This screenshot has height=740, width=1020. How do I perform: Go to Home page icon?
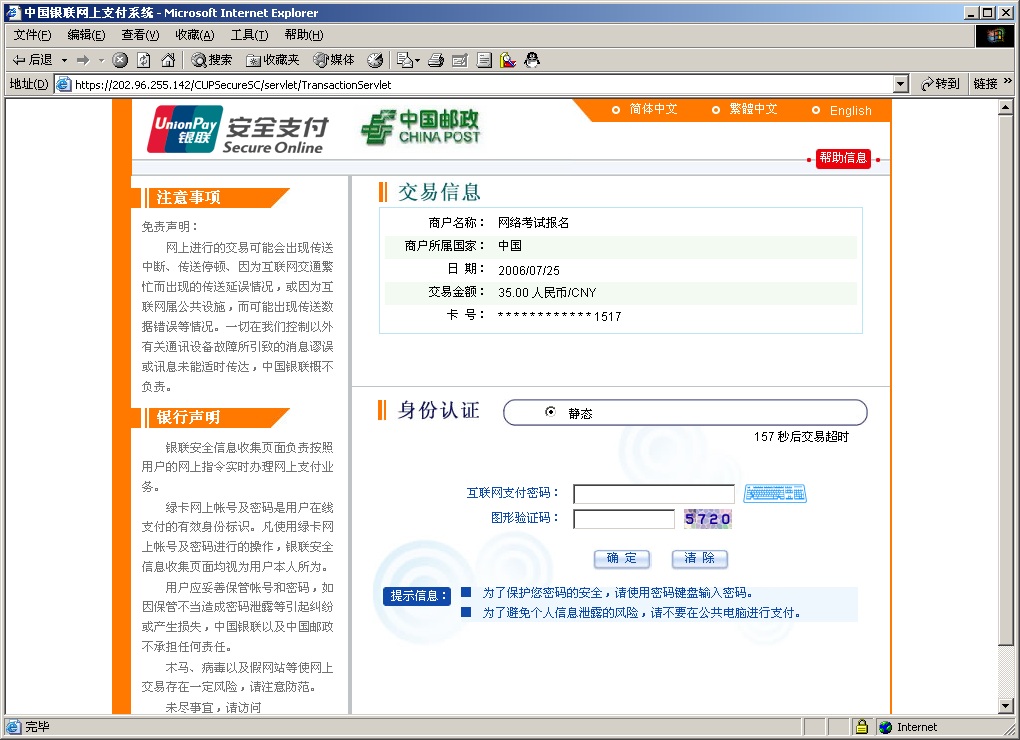[168, 60]
